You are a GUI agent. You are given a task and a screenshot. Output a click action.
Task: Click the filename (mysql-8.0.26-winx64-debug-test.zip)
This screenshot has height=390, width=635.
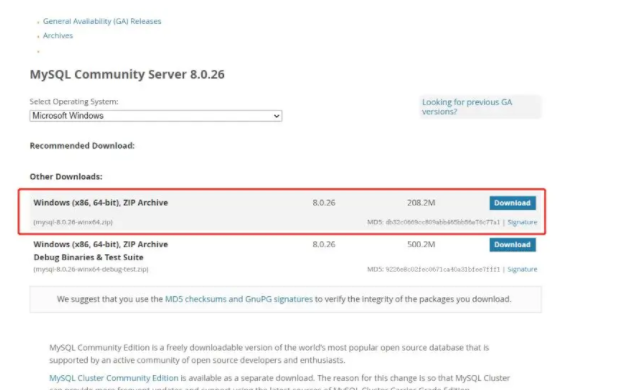[x=91, y=269]
